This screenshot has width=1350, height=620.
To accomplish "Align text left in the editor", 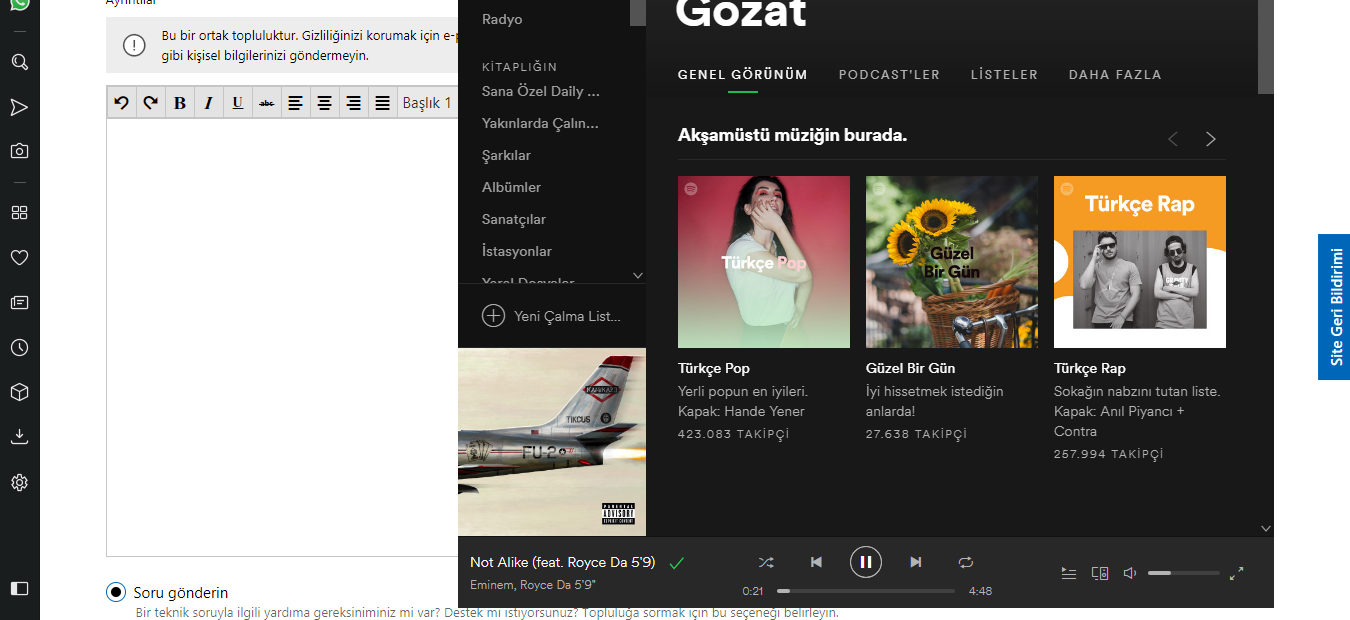I will click(296, 102).
